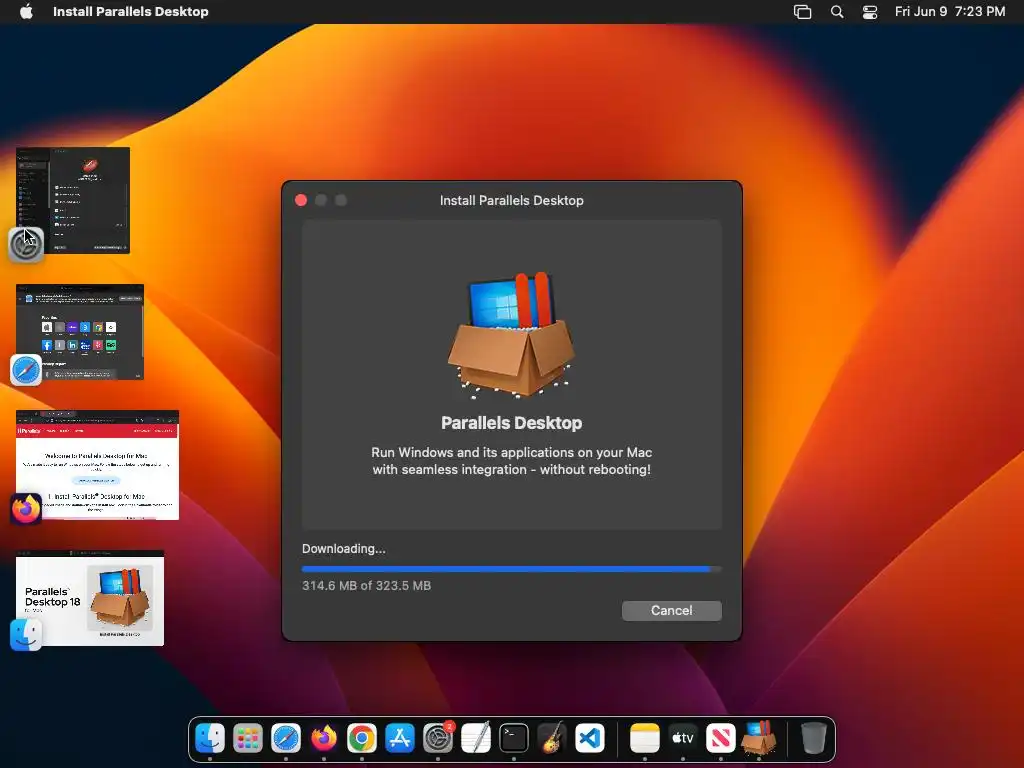Toggle Stage Manager icon in menu bar
This screenshot has width=1024, height=768.
(x=802, y=12)
